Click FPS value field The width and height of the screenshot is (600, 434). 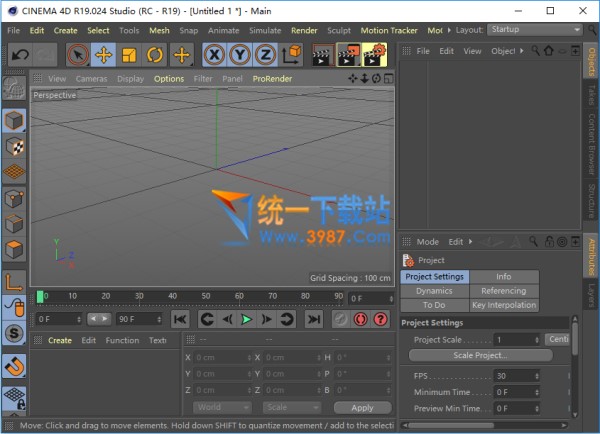tap(517, 376)
